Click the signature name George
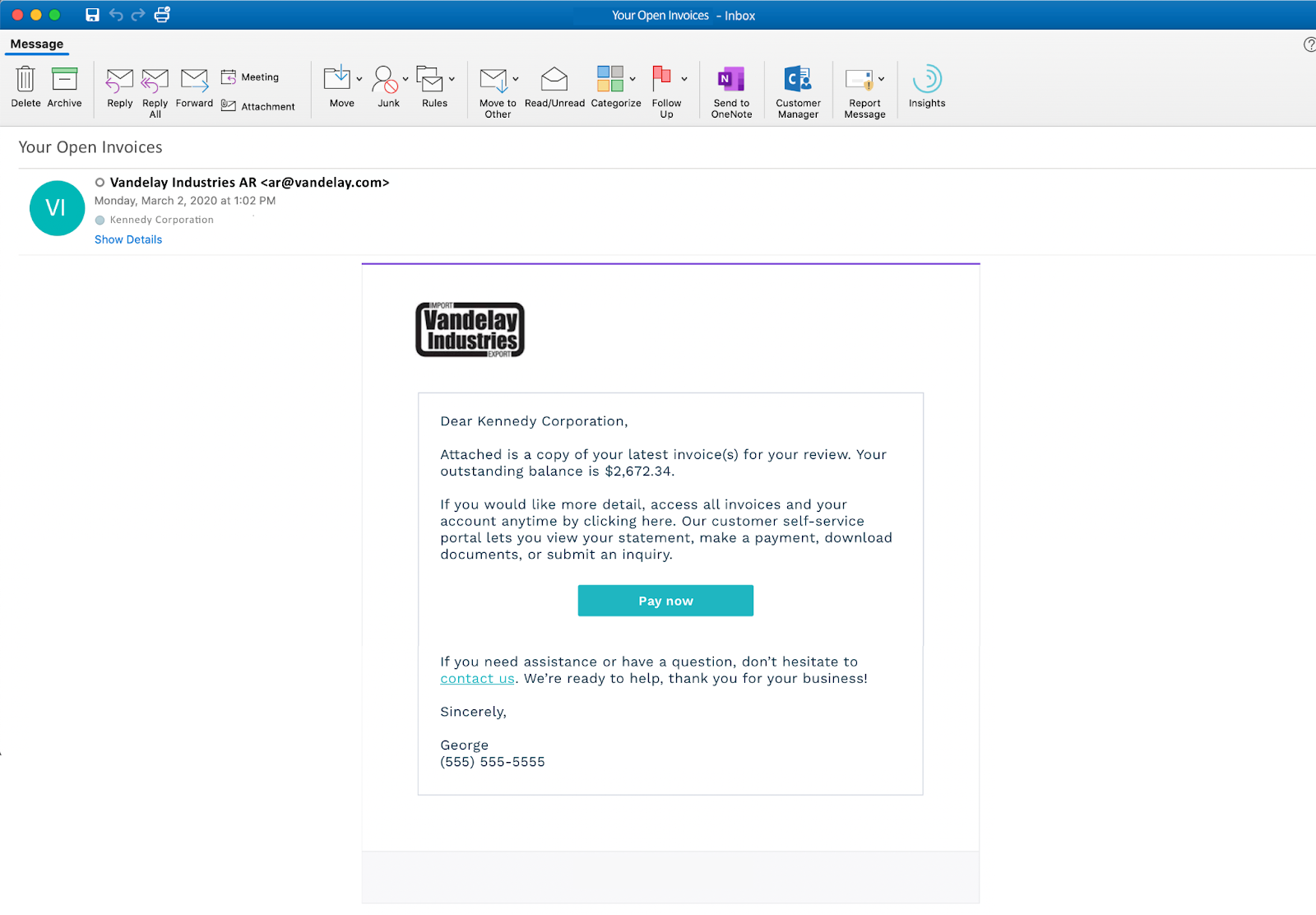 point(464,745)
